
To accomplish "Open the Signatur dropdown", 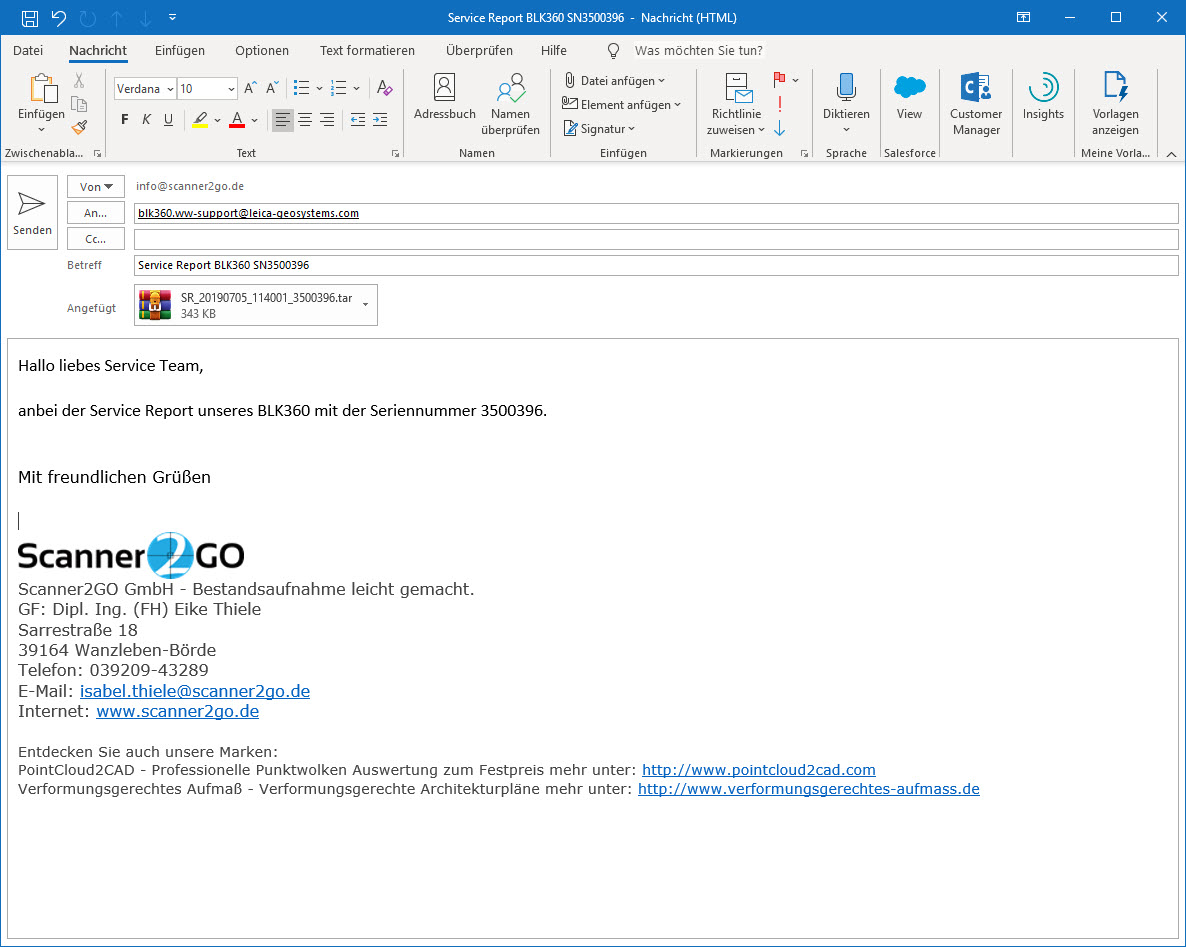I will coord(599,129).
